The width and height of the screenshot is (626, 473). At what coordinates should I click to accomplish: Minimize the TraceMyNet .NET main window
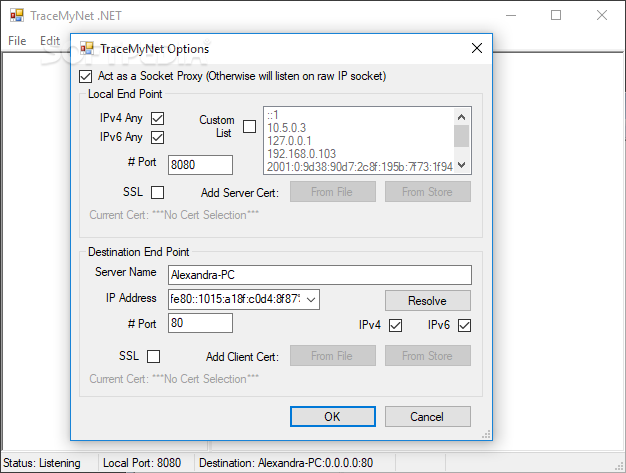(x=511, y=16)
